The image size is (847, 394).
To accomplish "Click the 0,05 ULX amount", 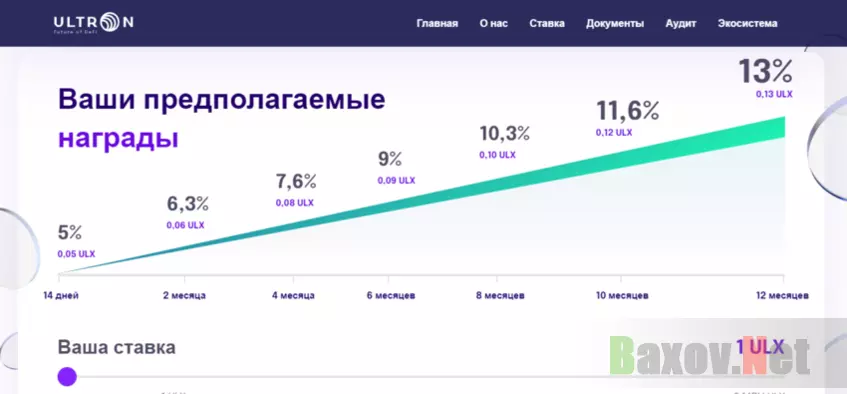I will pos(76,254).
